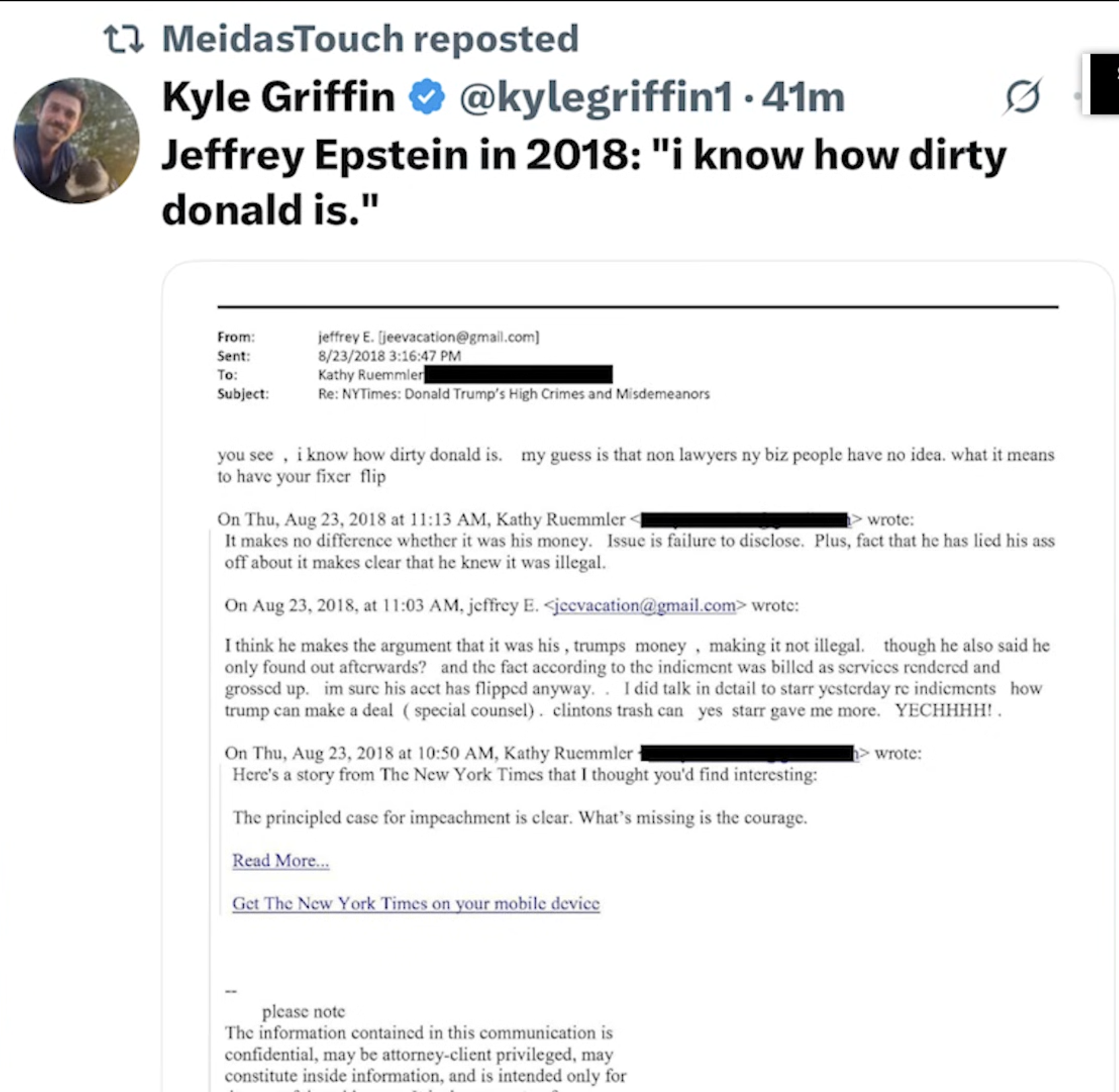1119x1092 pixels.
Task: Open the @kylegriffin1 handle
Action: coord(596,97)
